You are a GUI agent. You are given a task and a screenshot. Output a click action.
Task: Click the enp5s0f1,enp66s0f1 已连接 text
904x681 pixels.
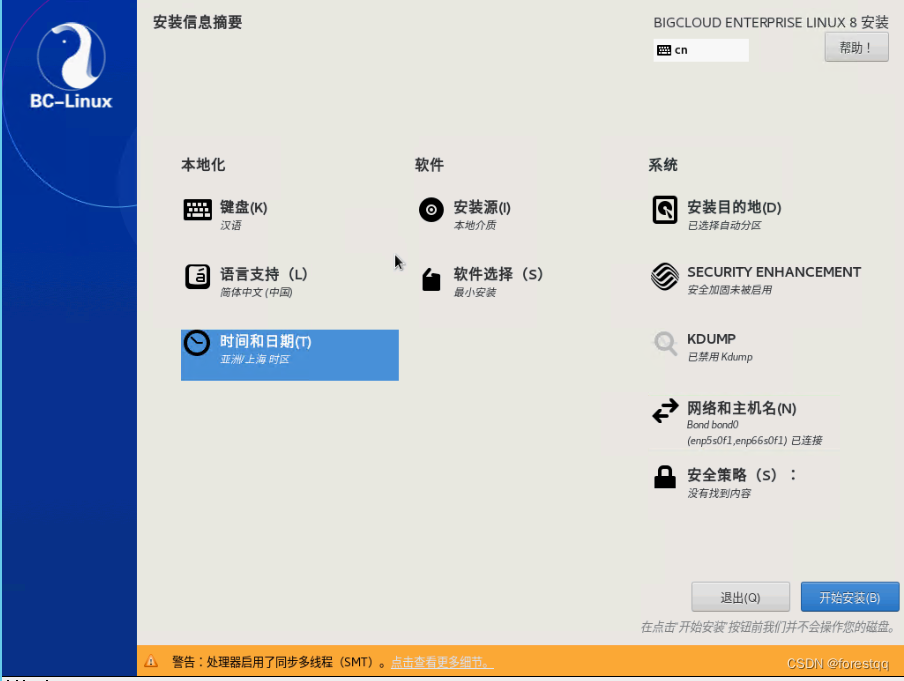pyautogui.click(x=755, y=441)
